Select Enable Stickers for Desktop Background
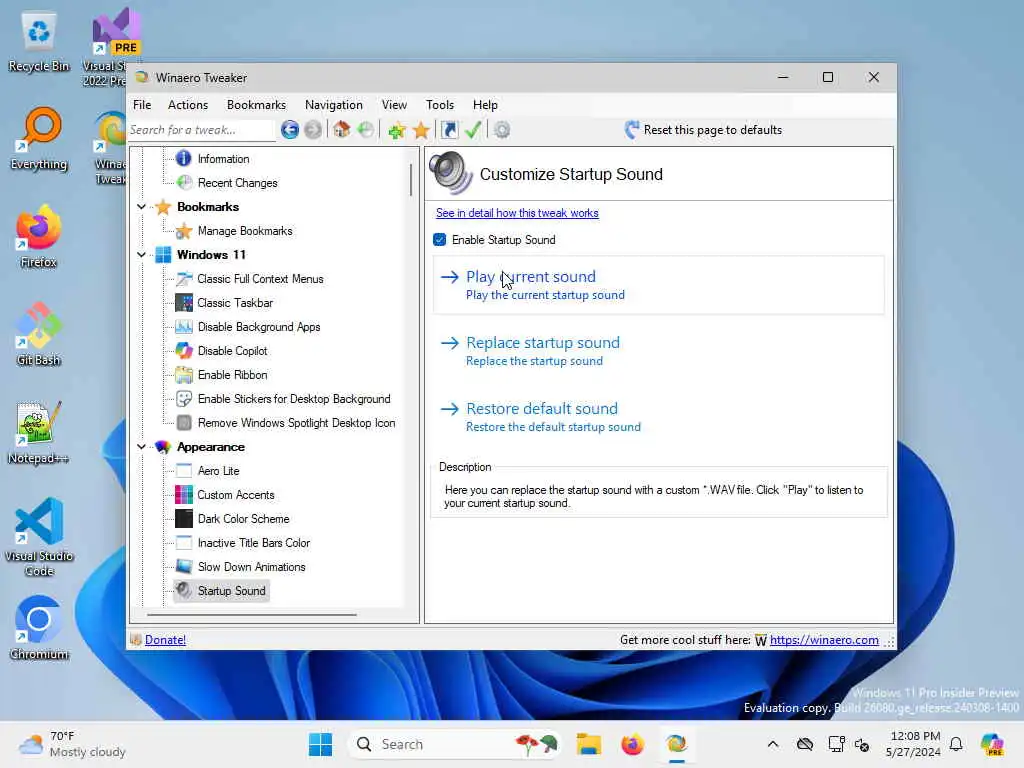Screen dimensions: 1024x768 pos(294,399)
